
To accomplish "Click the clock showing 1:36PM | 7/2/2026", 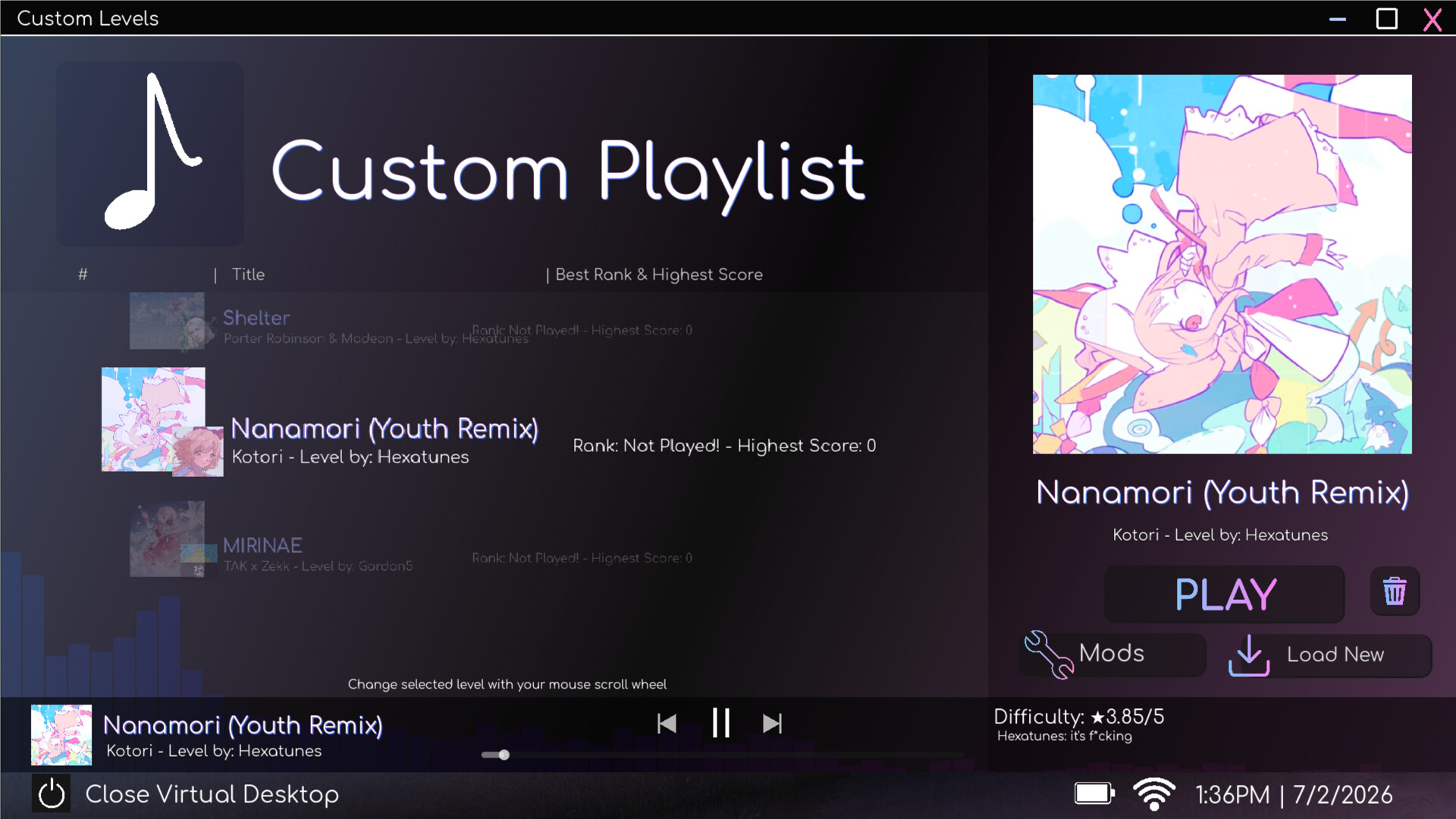I will coord(1294,794).
